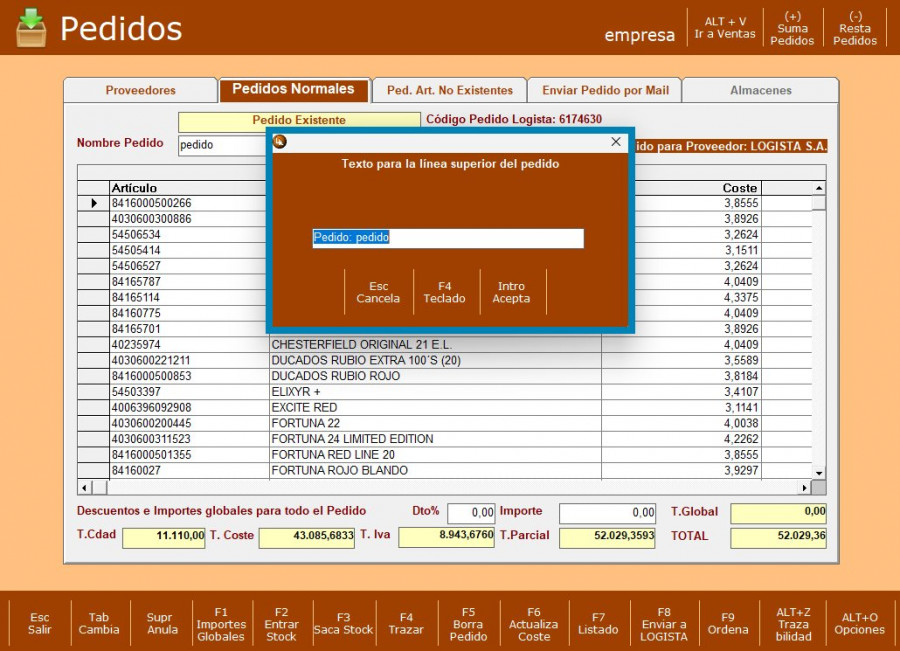Select row for FORTUNA 22 article
Image resolution: width=900 pixels, height=651 pixels.
click(352, 423)
